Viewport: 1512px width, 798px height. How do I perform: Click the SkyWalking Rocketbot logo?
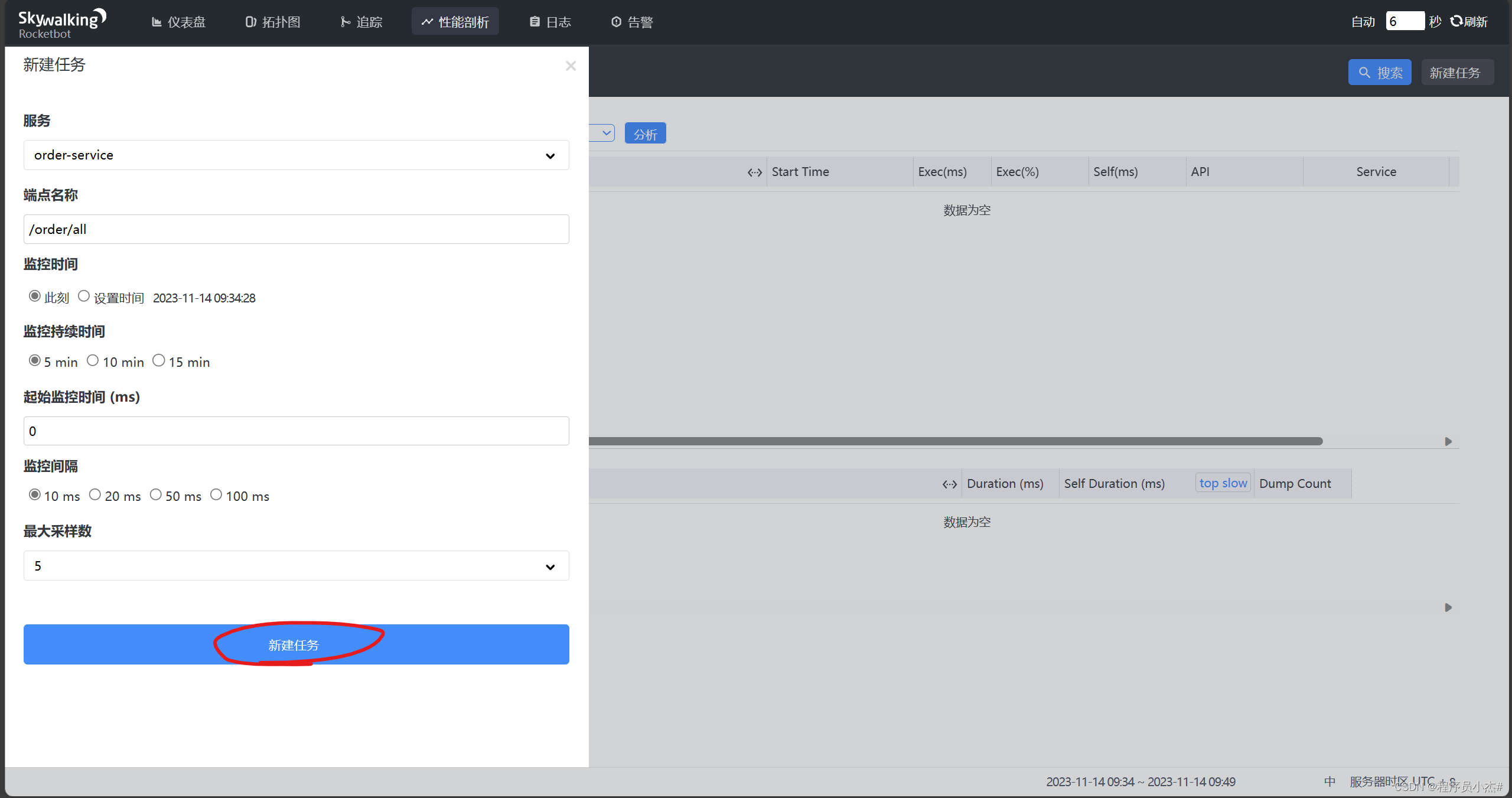click(x=62, y=24)
